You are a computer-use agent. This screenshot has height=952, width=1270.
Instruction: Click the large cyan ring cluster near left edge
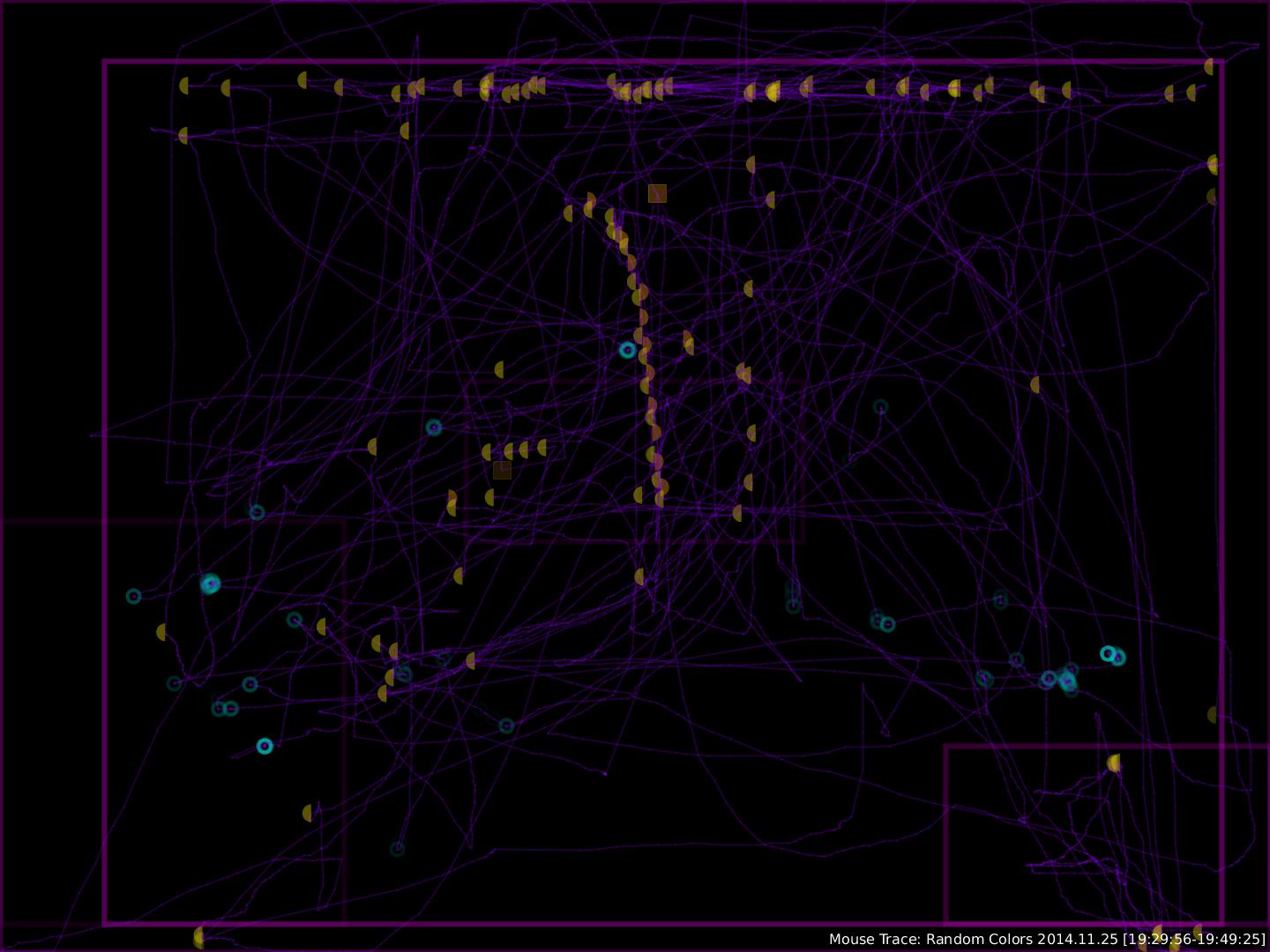pos(210,584)
